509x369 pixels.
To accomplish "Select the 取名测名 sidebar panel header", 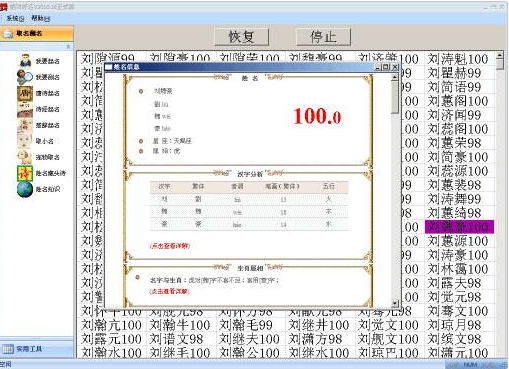I will coord(37,33).
